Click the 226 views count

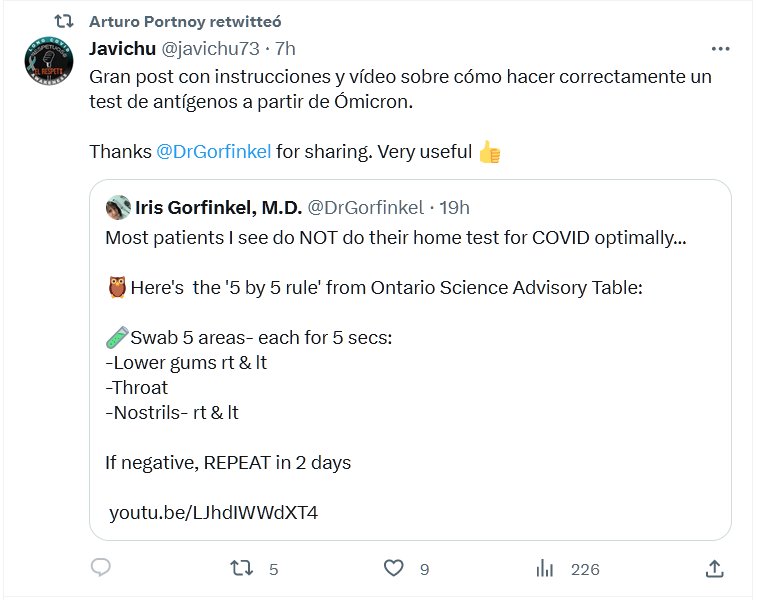click(x=584, y=569)
